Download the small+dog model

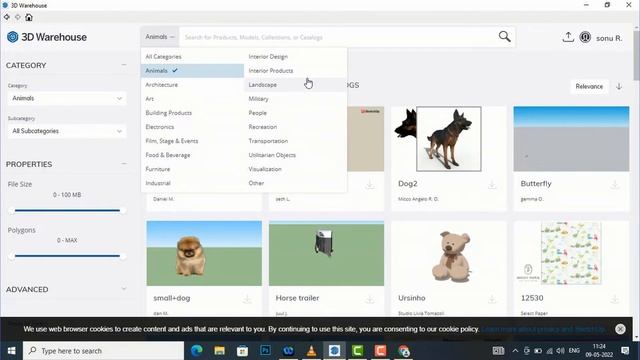pos(247,299)
